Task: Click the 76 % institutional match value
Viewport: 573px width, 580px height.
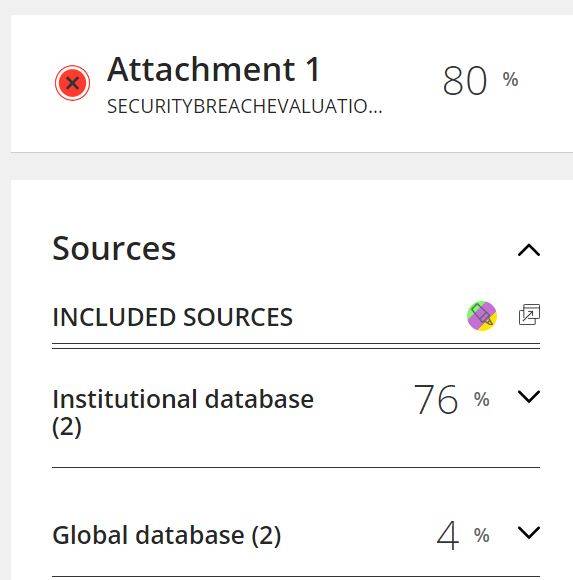Action: 452,399
